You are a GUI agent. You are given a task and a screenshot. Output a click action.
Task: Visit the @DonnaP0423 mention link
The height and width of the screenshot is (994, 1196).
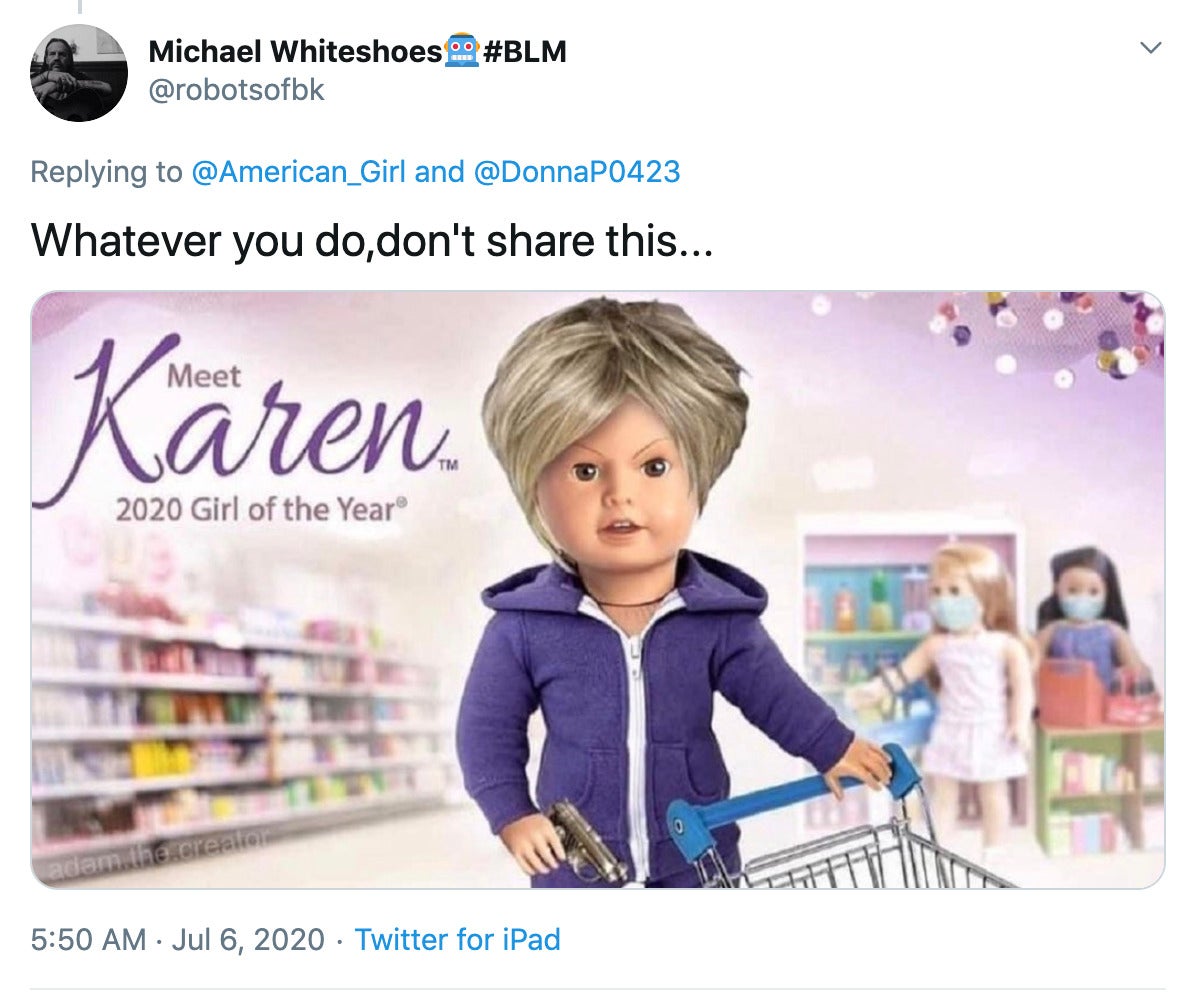[577, 172]
